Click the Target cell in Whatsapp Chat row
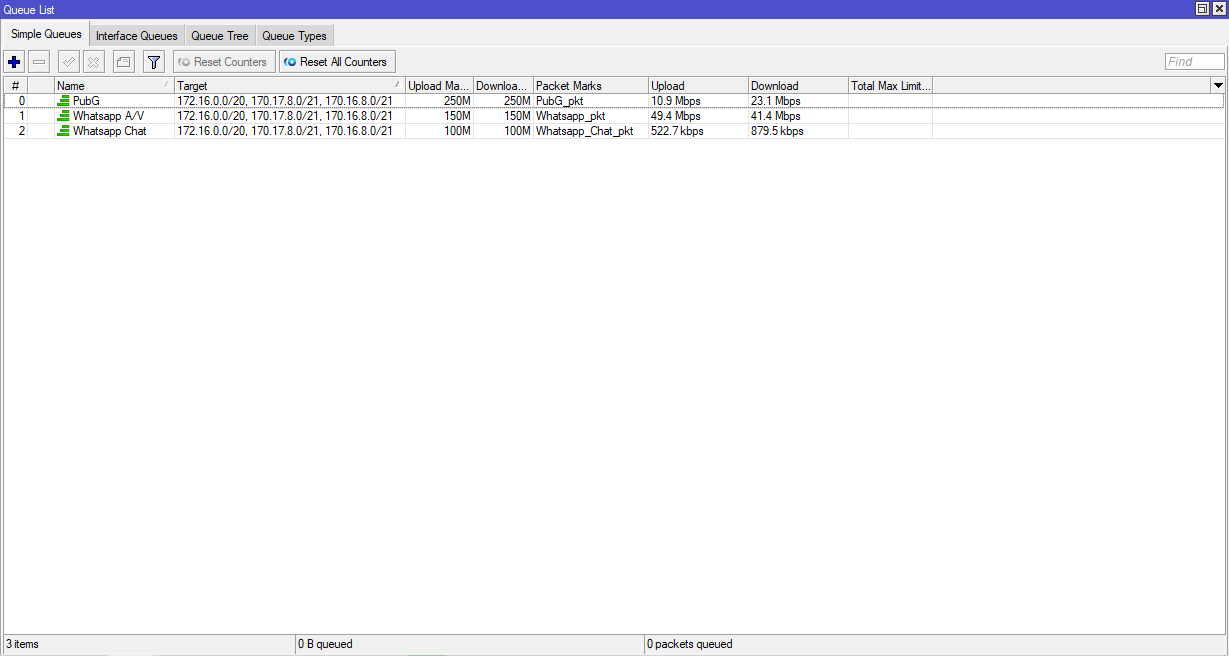The image size is (1229, 656). click(290, 131)
